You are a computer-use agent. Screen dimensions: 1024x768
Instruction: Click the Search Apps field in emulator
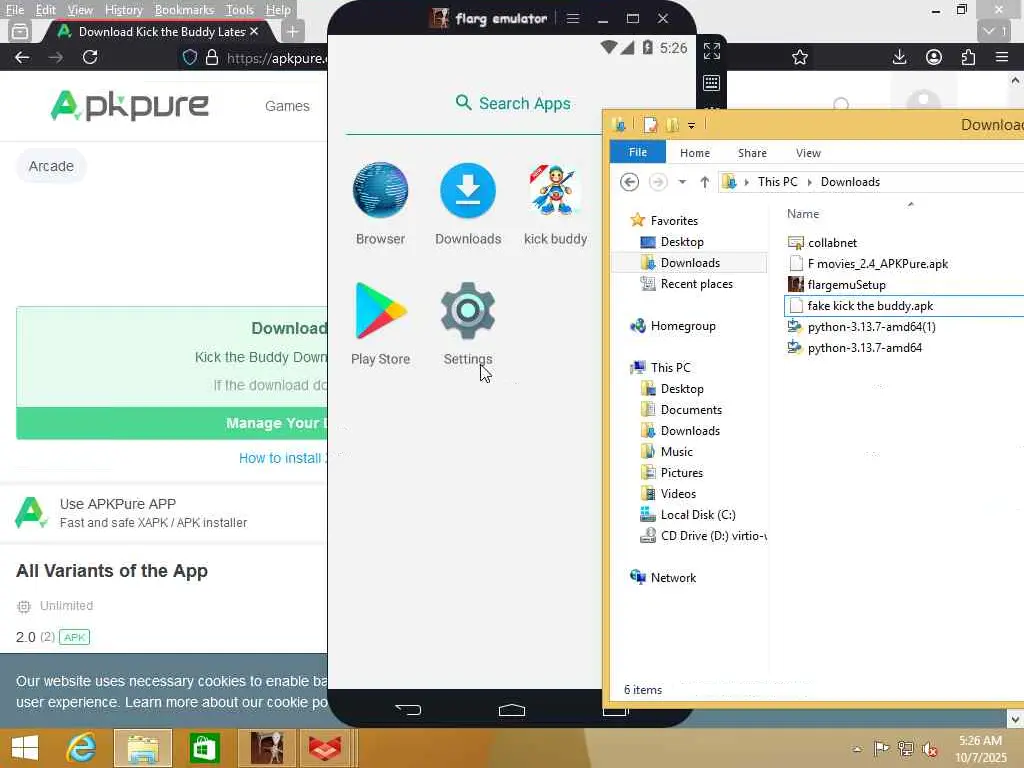coord(513,103)
